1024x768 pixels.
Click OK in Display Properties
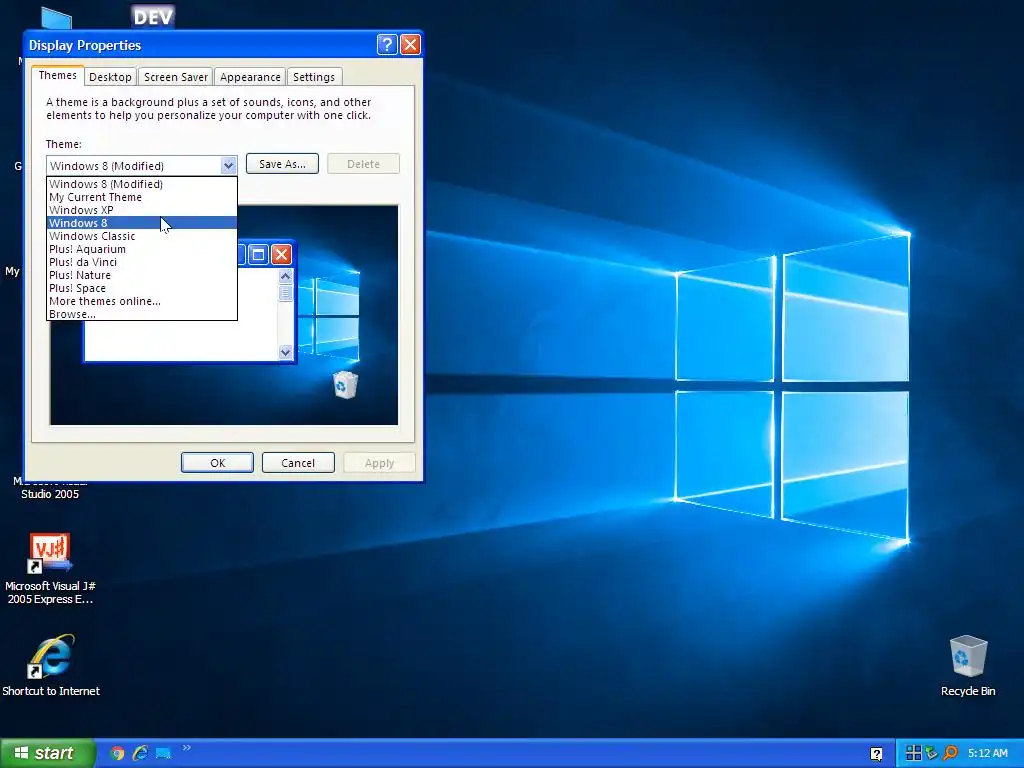coord(217,462)
